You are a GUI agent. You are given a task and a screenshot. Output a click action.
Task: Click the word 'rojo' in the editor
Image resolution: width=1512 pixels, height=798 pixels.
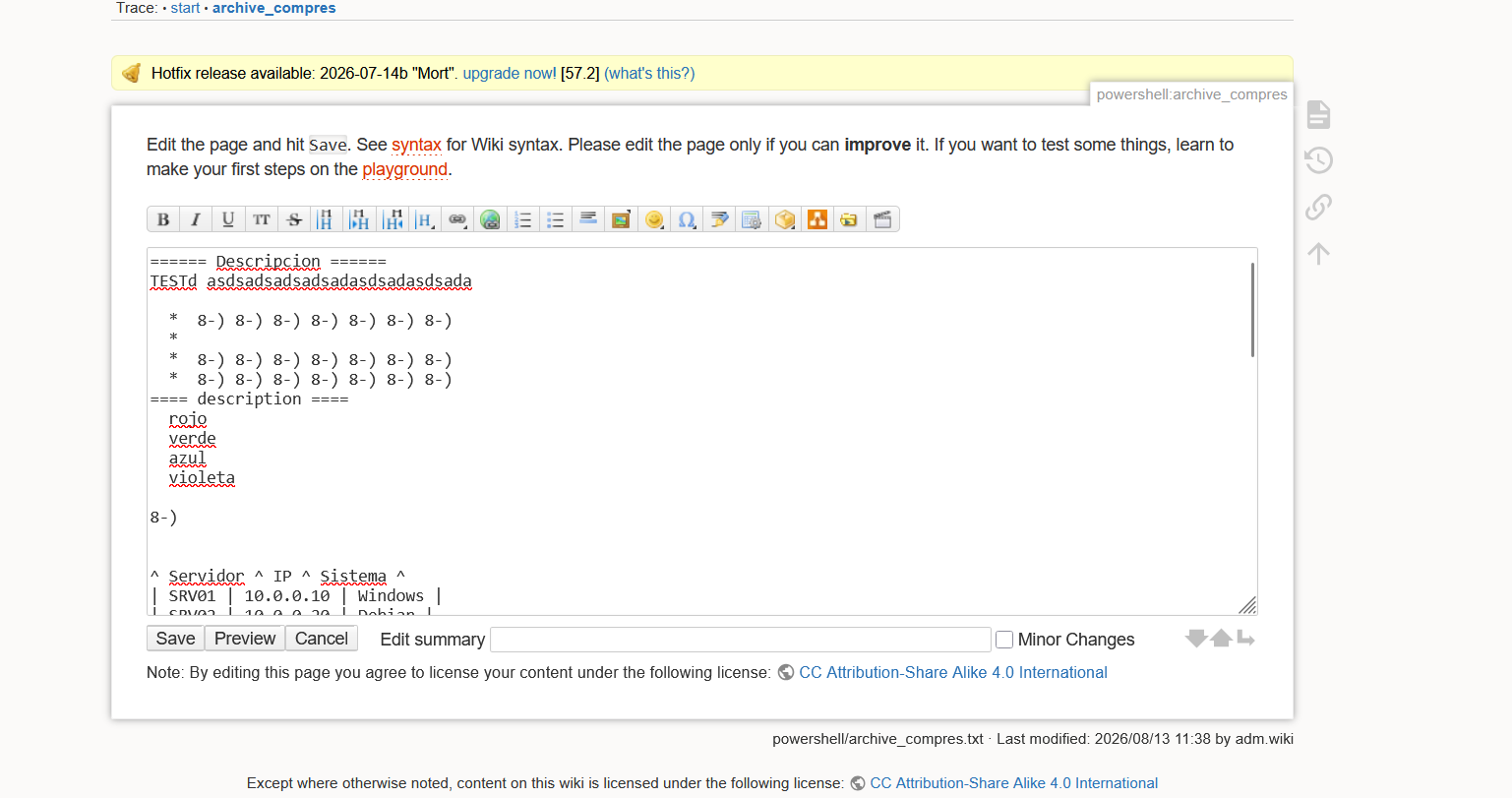(x=188, y=419)
